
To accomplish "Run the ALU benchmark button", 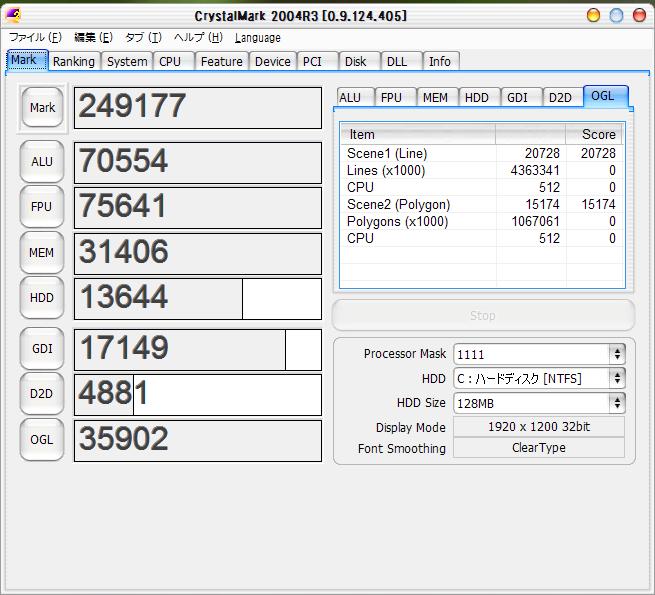I will pyautogui.click(x=42, y=162).
